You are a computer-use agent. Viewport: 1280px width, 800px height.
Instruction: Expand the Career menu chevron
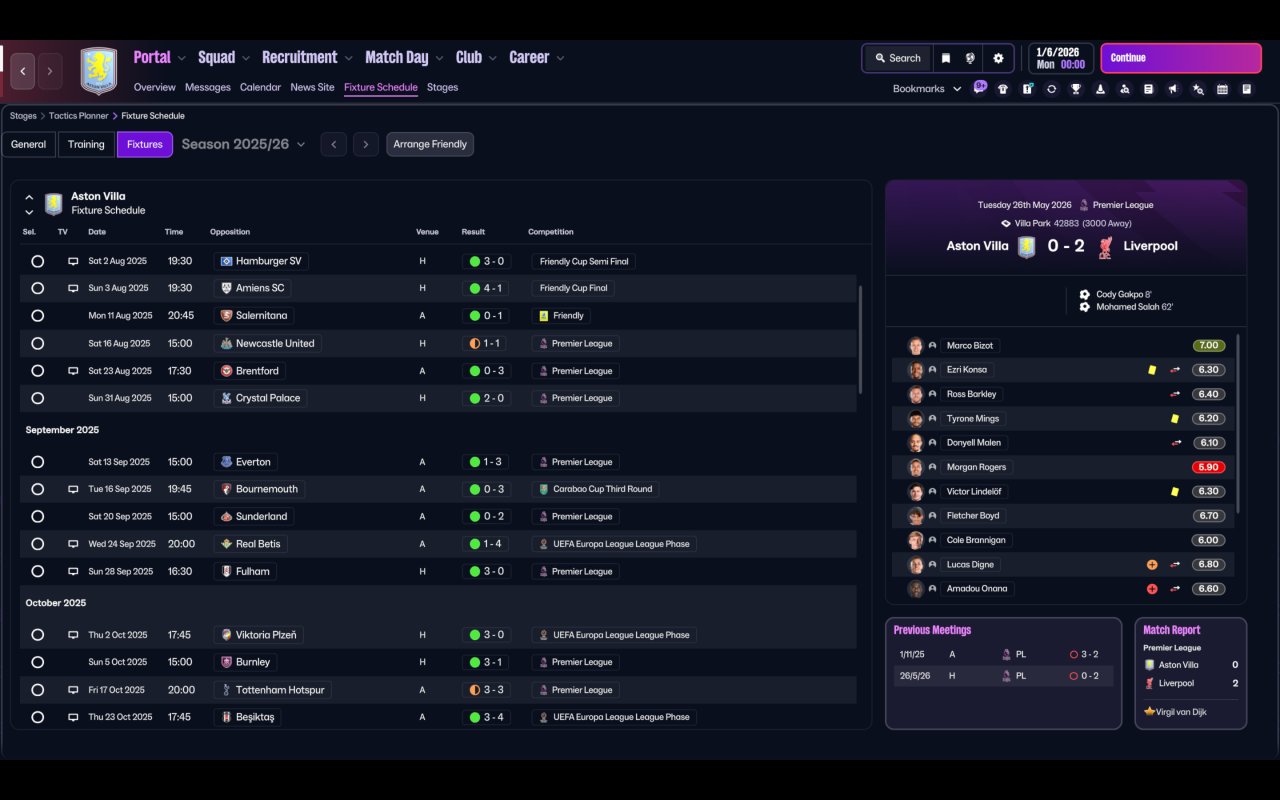[x=560, y=58]
